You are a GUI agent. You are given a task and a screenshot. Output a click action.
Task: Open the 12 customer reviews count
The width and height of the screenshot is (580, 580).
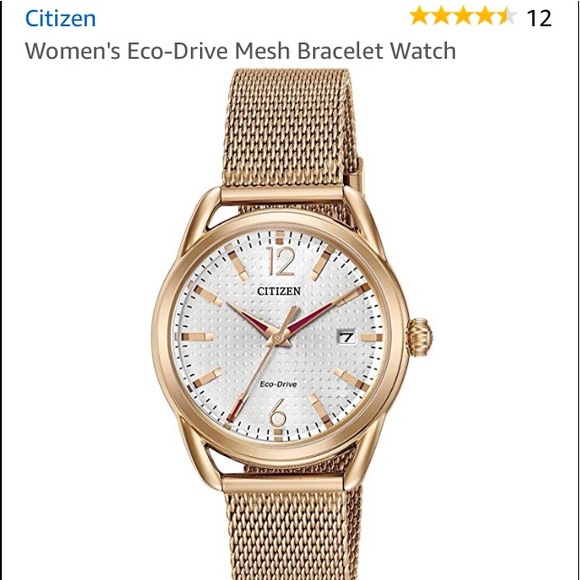539,18
